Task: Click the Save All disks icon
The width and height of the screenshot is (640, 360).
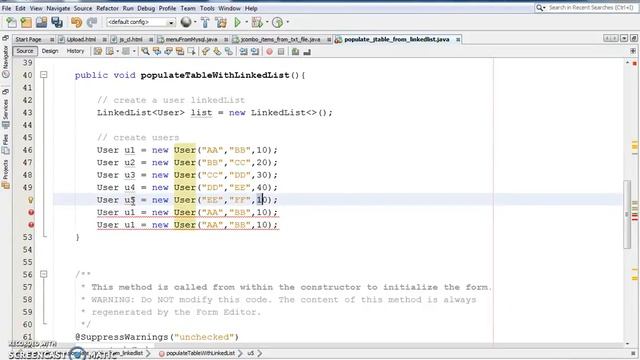Action: [x=57, y=22]
